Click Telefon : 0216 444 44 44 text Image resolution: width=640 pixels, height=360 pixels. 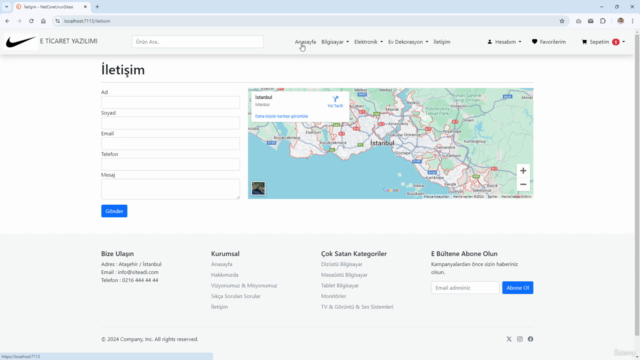pos(130,280)
